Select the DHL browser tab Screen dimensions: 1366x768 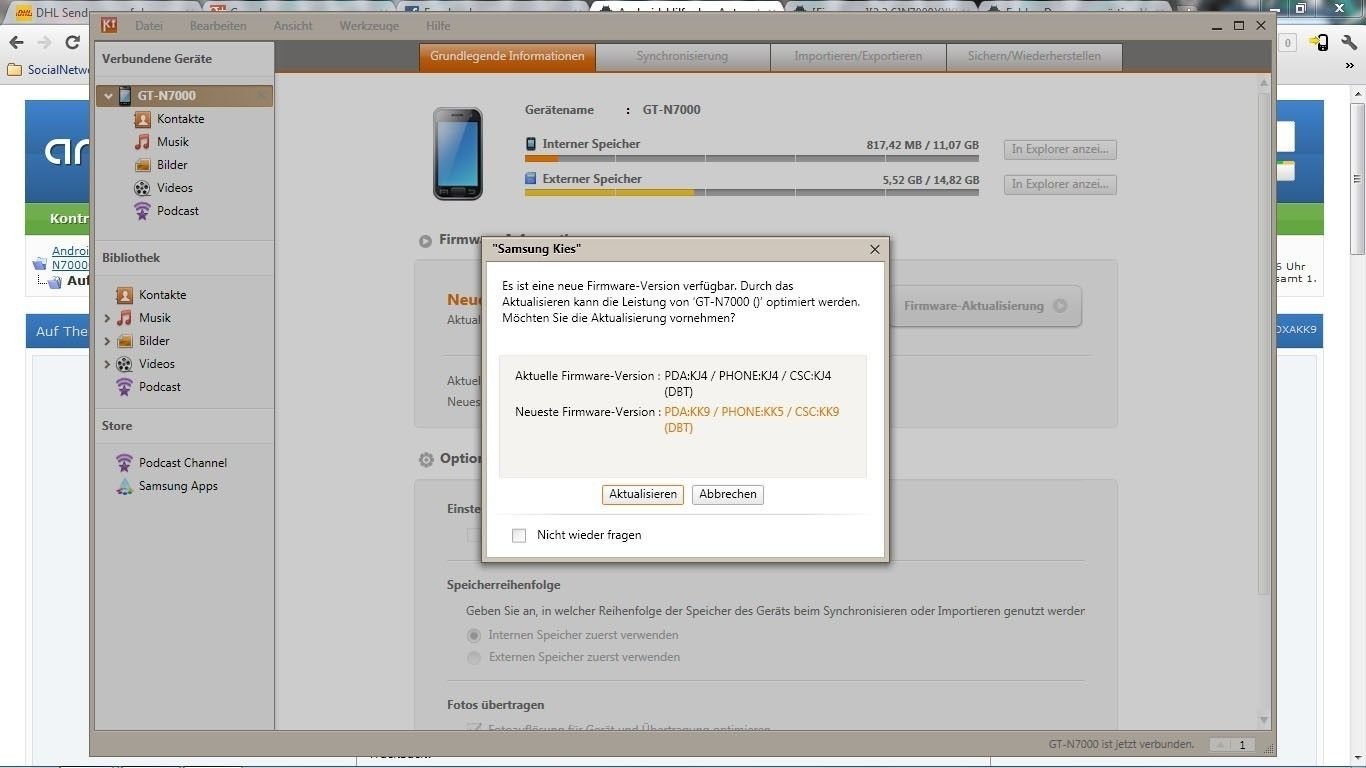pyautogui.click(x=98, y=10)
